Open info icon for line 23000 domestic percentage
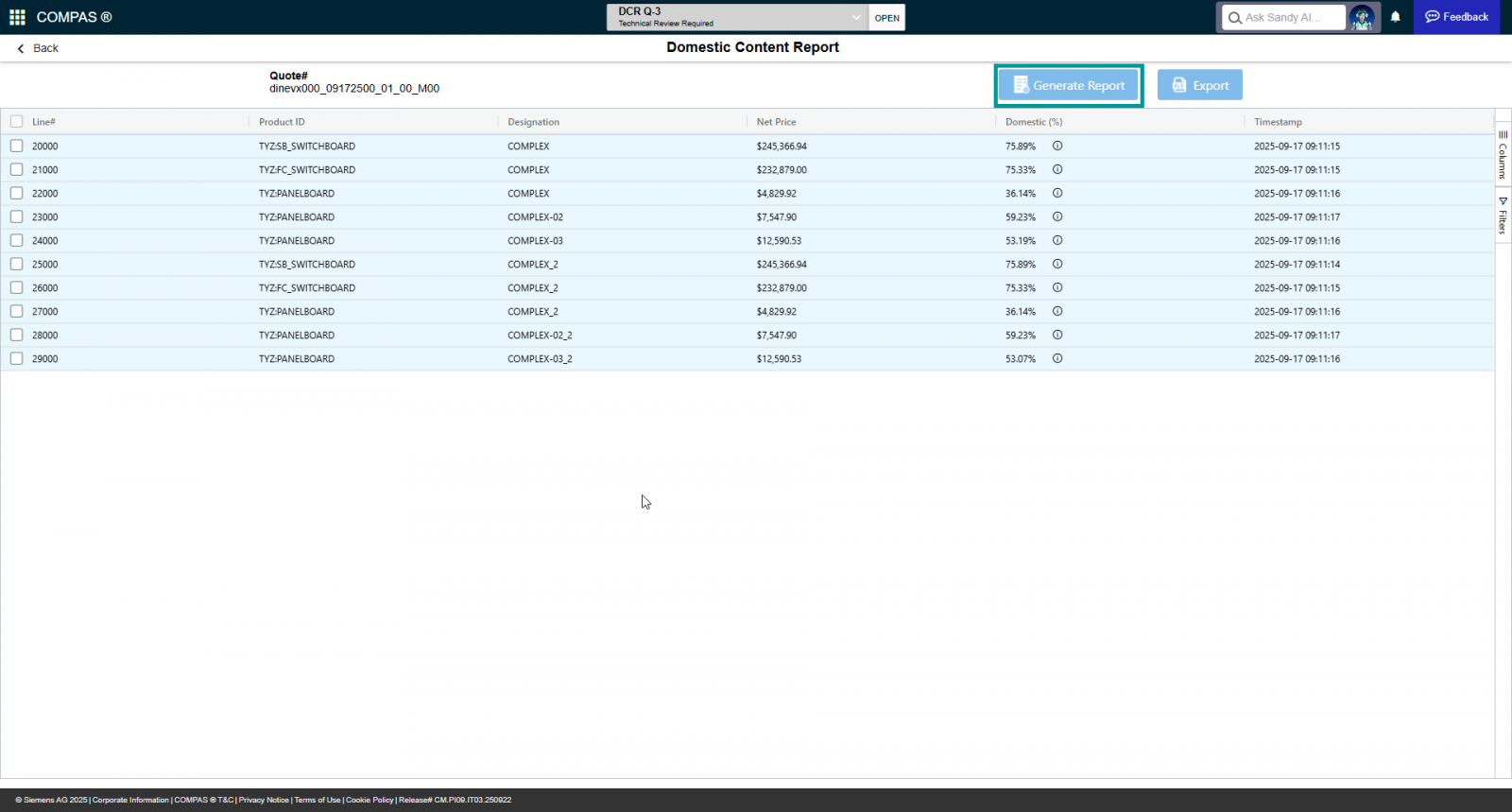This screenshot has width=1512, height=812. tap(1057, 216)
